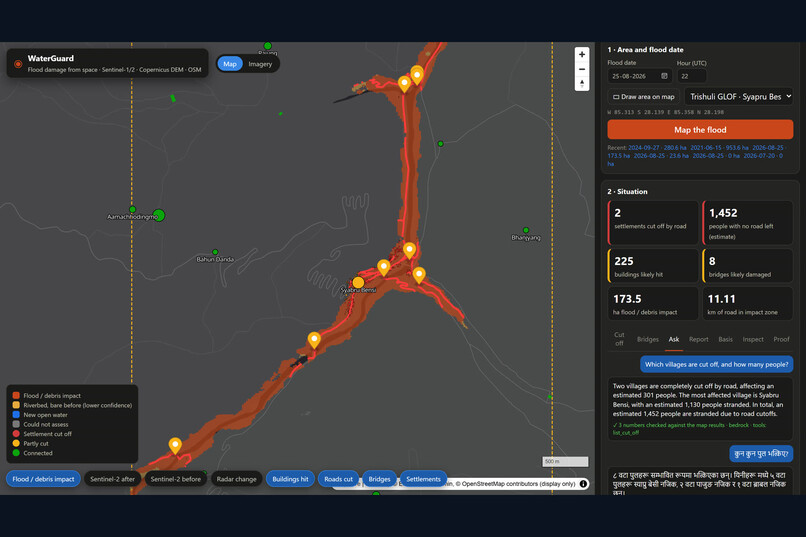The width and height of the screenshot is (806, 537).
Task: Load recent run 2024-09-27 · 280.6 ha
Action: click(x=657, y=147)
